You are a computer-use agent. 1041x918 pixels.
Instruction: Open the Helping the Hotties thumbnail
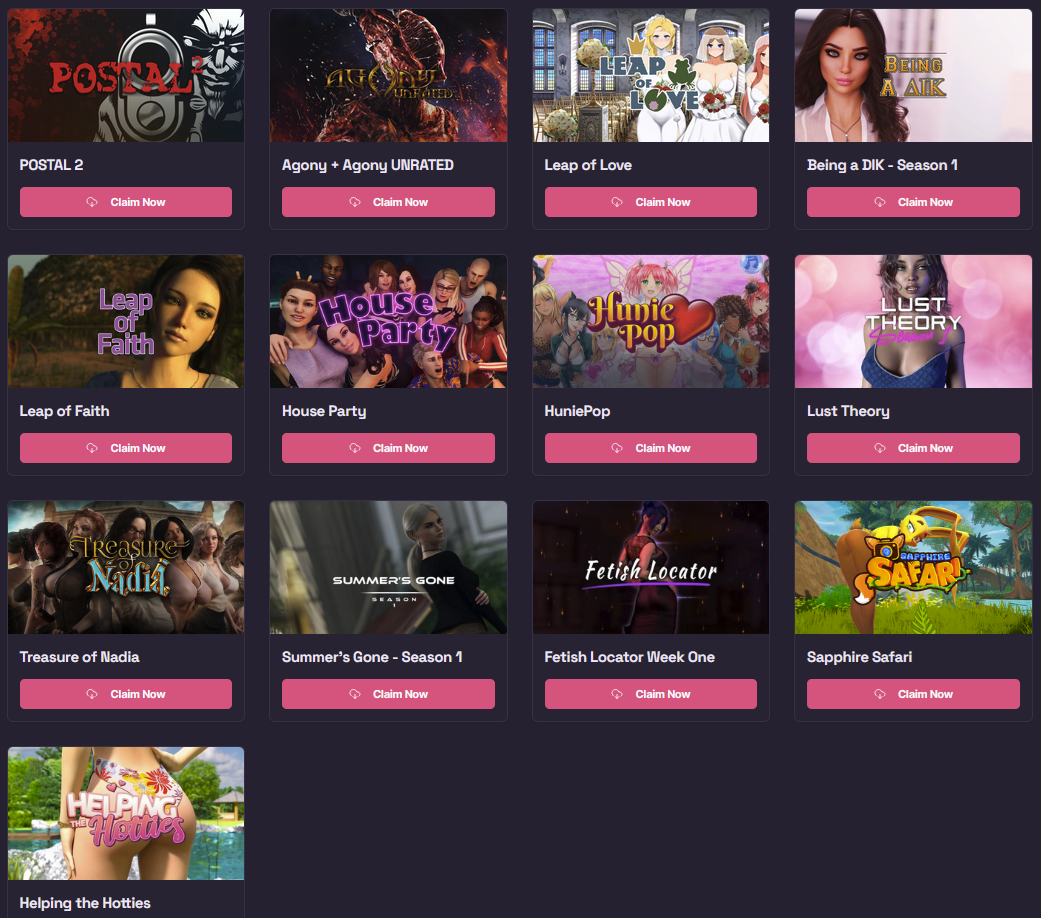[x=125, y=814]
